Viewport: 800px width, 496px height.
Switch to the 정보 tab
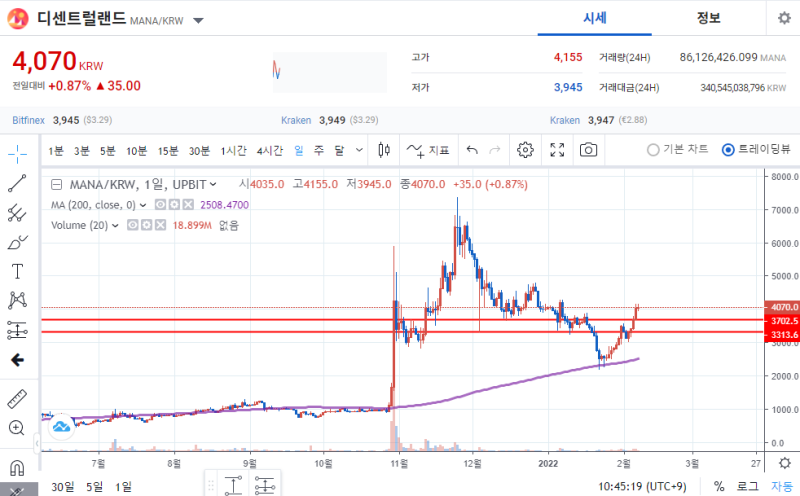pyautogui.click(x=708, y=18)
